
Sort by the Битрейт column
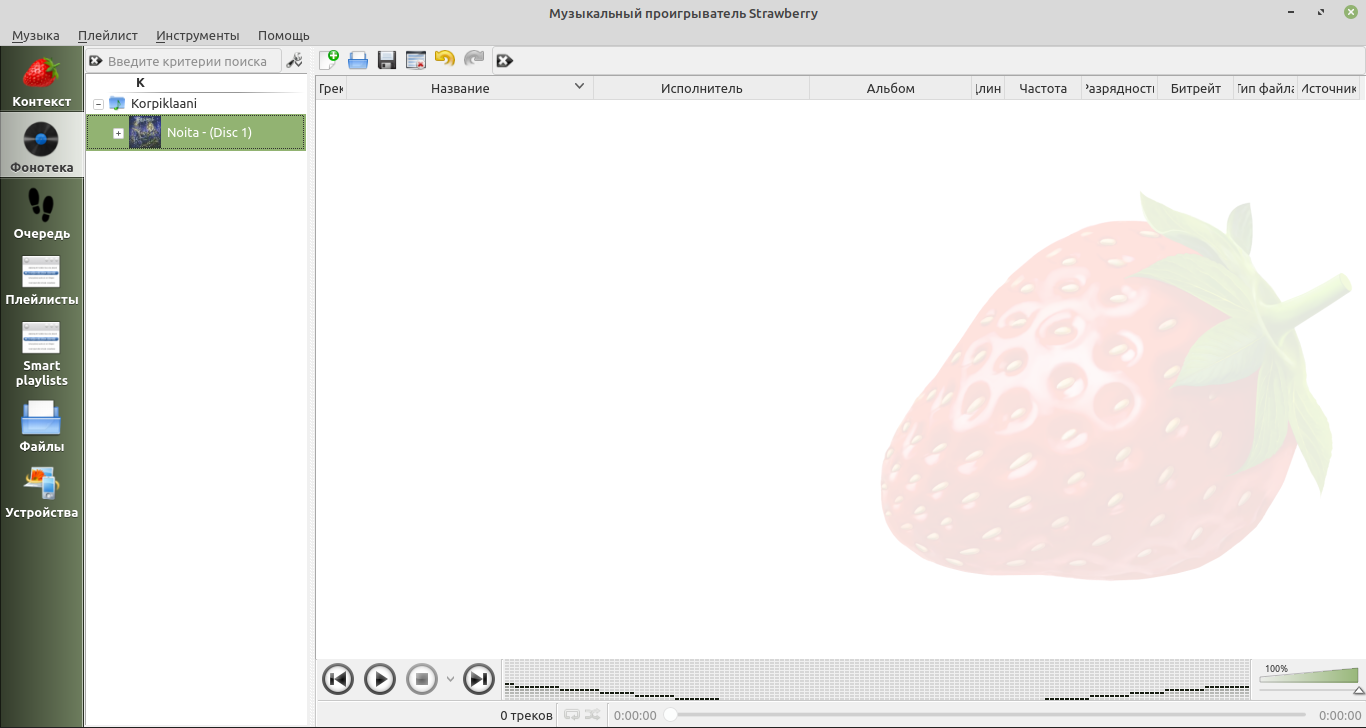point(1196,88)
